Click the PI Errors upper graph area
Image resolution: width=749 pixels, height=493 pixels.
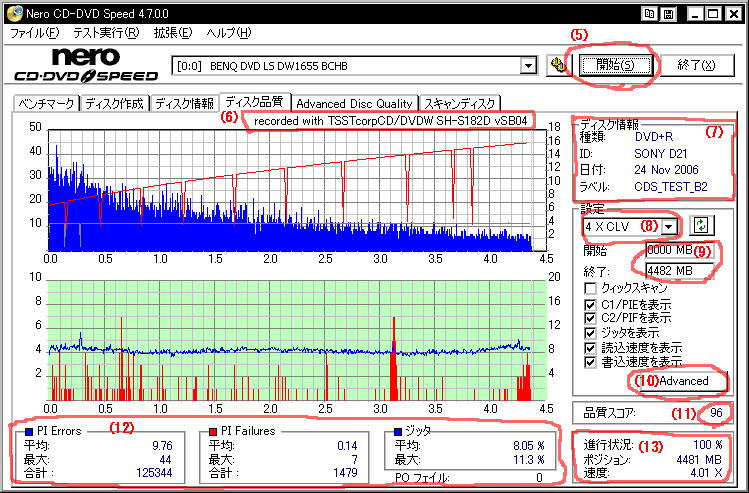click(x=297, y=190)
